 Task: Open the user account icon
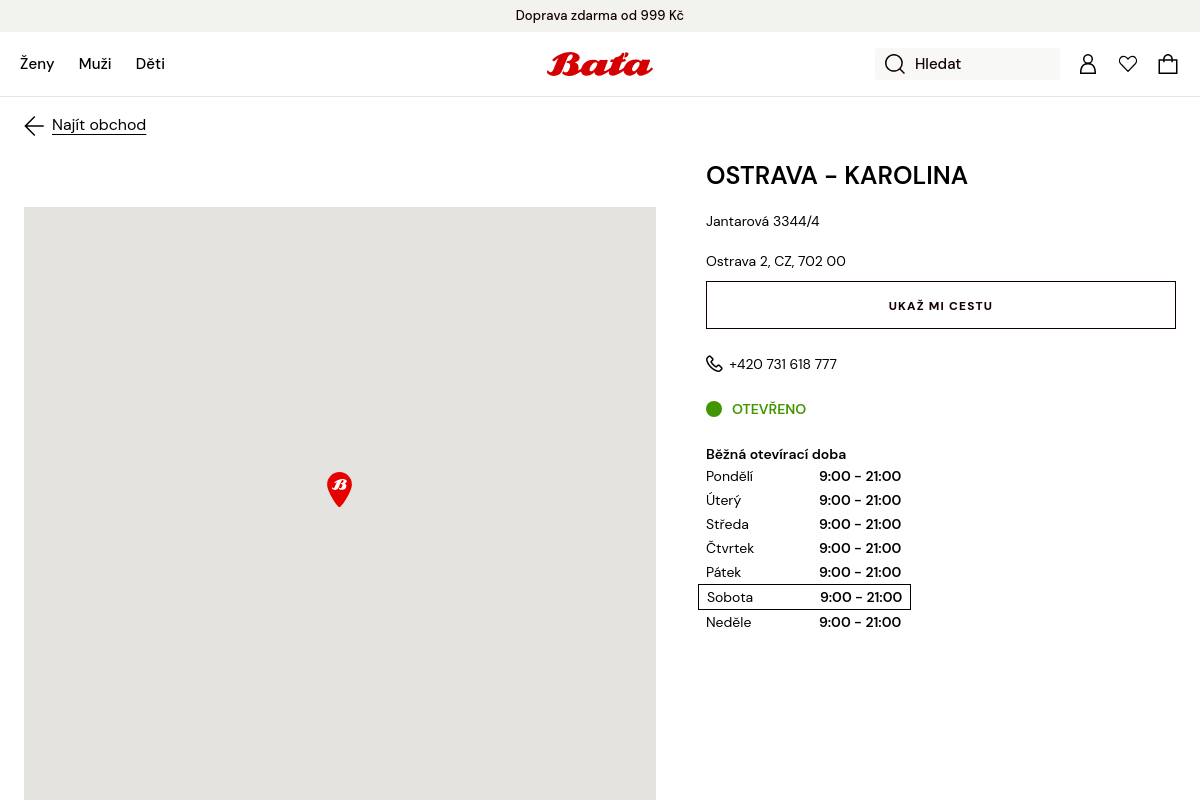pyautogui.click(x=1088, y=64)
